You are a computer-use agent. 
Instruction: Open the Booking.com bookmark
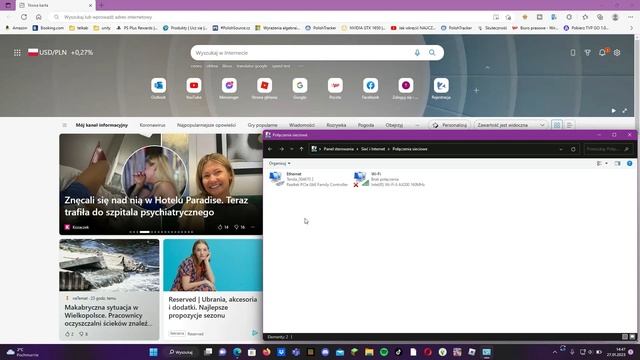tap(48, 28)
